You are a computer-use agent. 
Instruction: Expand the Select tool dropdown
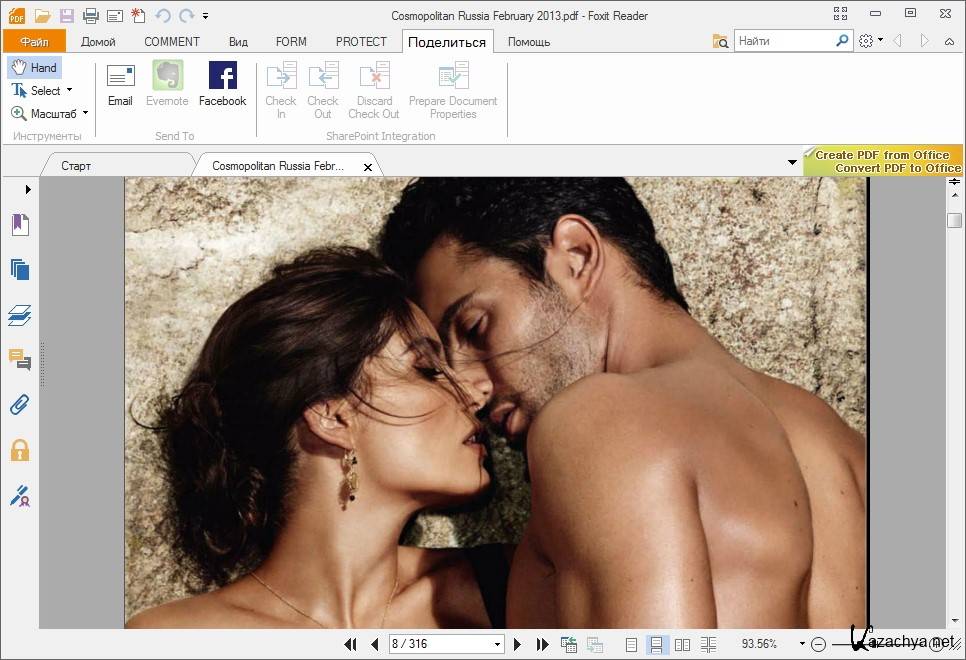coord(69,90)
